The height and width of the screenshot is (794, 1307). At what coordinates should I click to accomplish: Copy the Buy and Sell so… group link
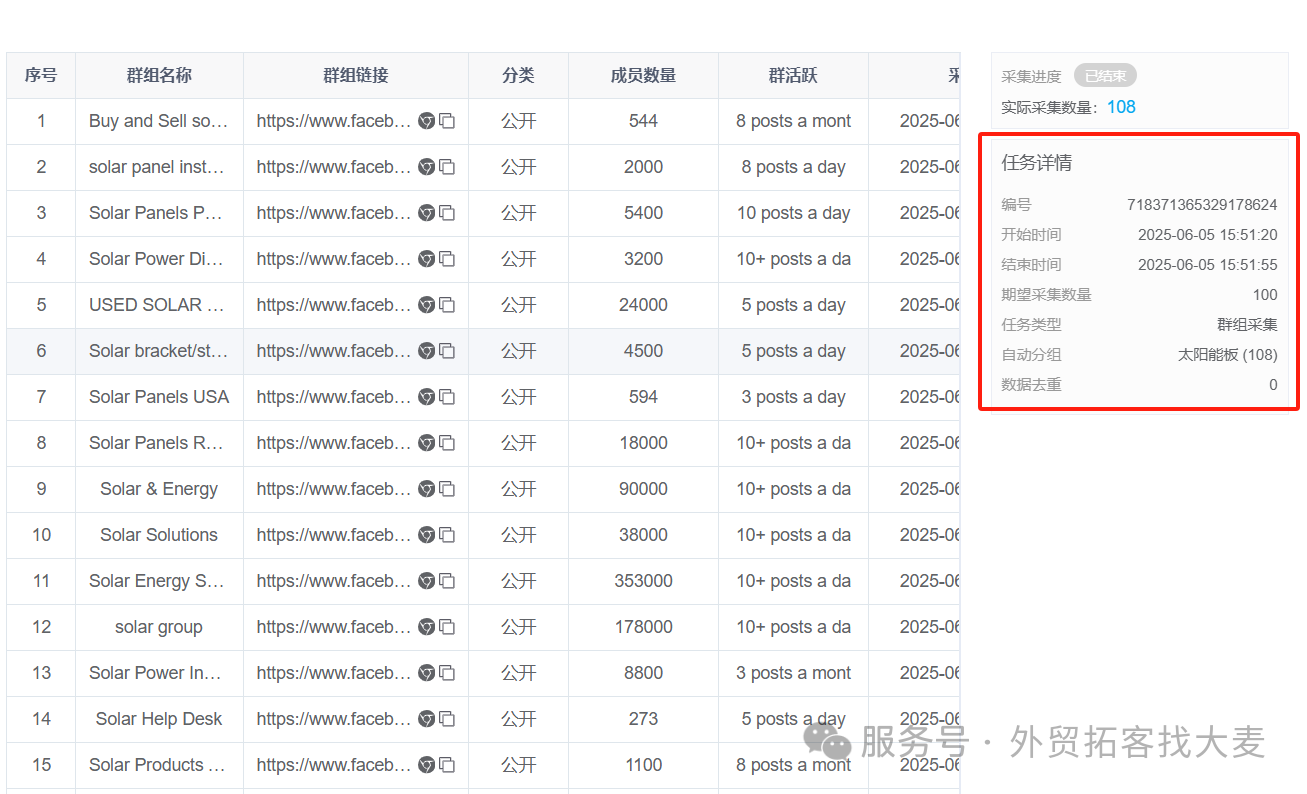click(447, 121)
